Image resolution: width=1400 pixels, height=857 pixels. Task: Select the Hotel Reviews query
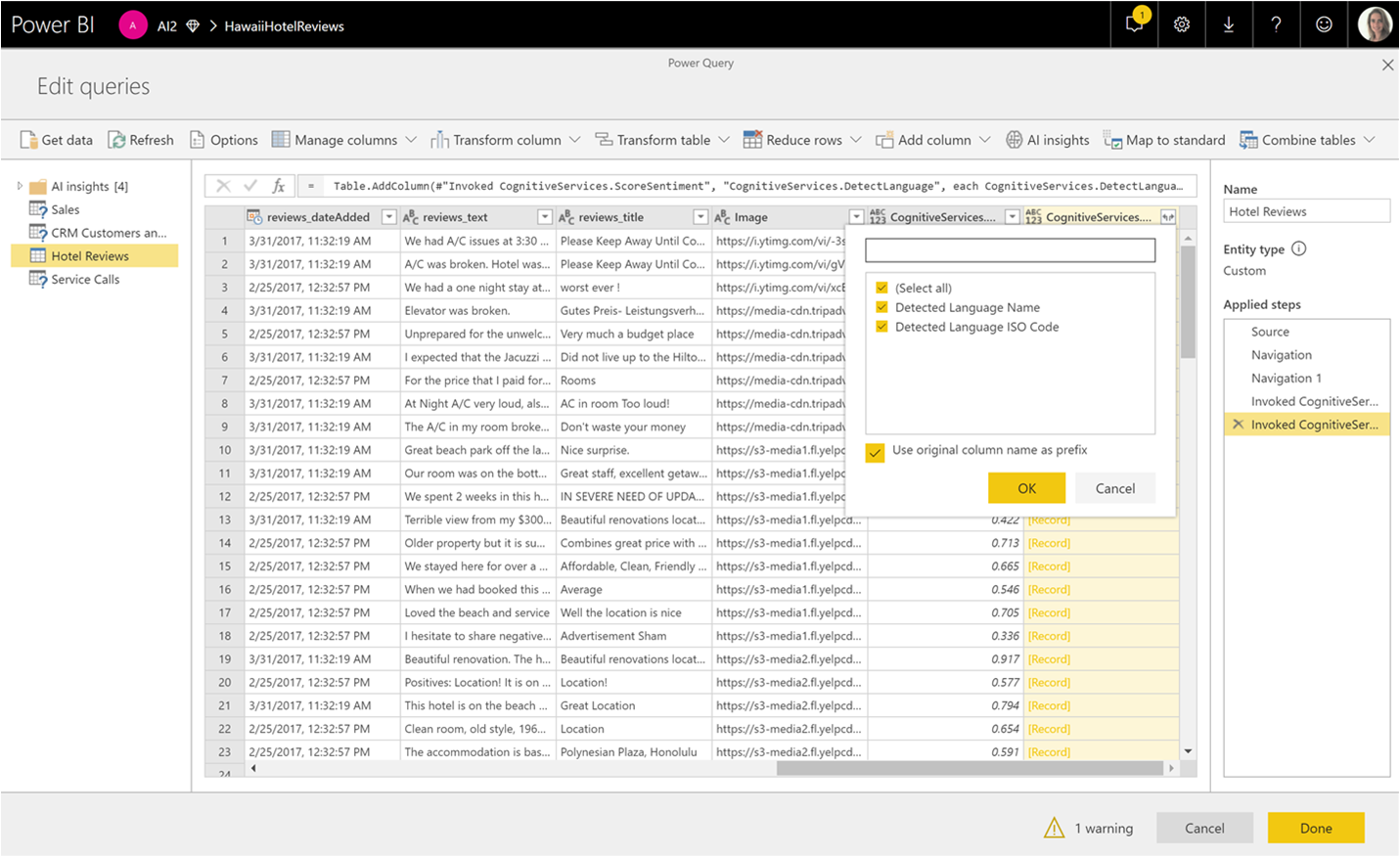click(94, 256)
